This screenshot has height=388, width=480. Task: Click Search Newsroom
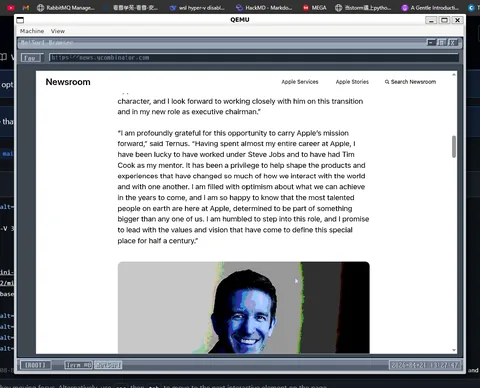(x=410, y=82)
